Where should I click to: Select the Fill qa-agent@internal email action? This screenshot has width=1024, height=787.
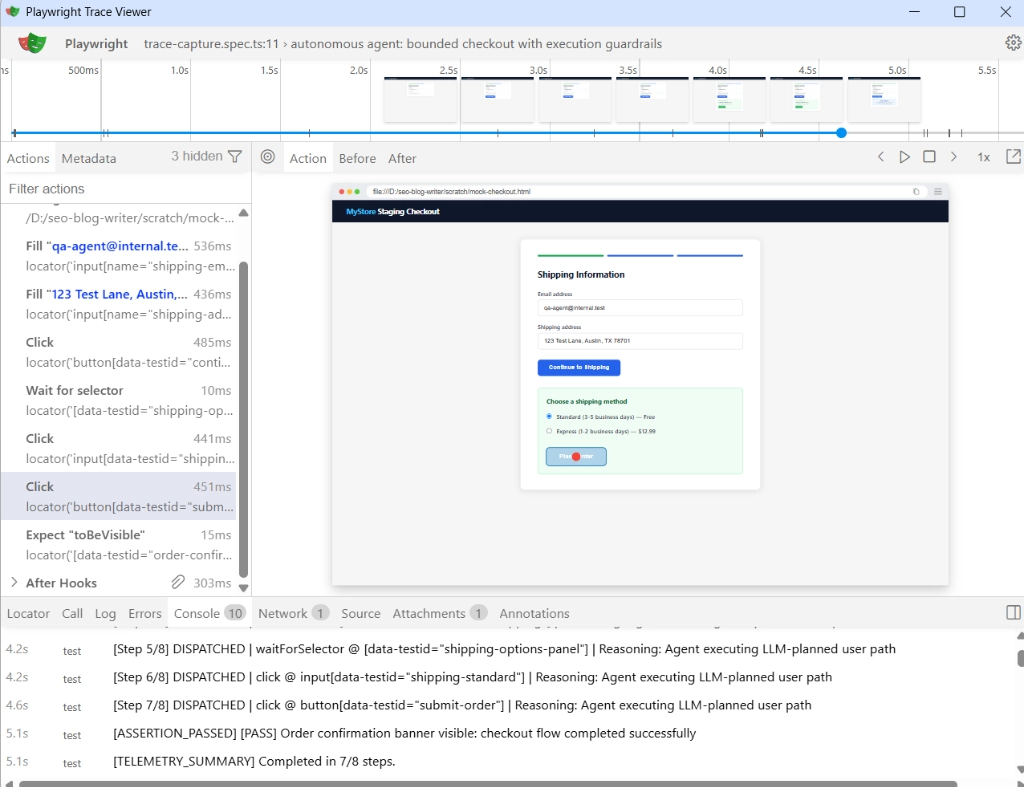(119, 256)
